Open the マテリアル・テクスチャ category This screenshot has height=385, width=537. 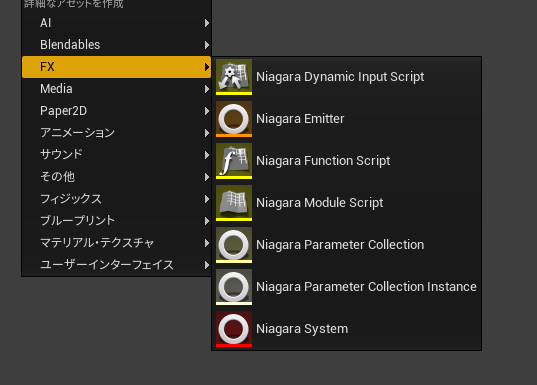(116, 243)
